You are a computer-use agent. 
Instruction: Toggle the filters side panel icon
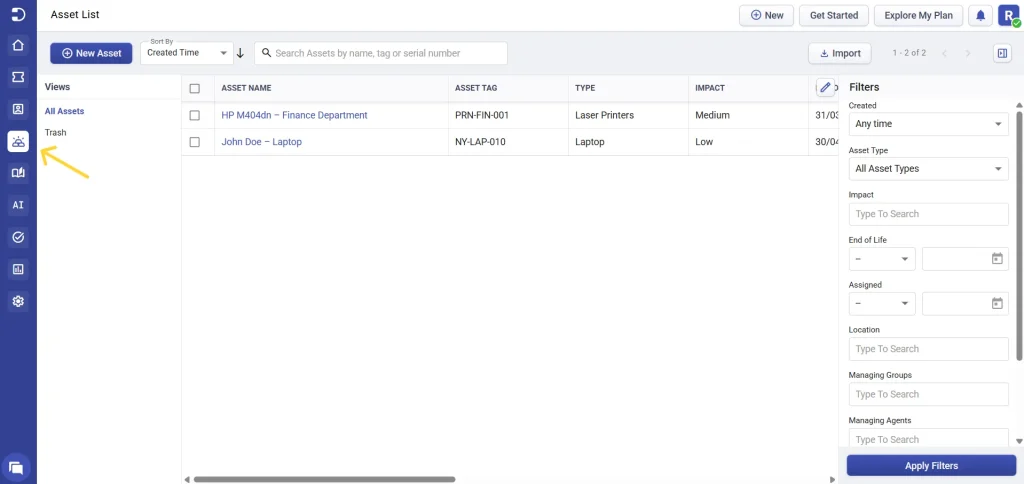(1002, 54)
